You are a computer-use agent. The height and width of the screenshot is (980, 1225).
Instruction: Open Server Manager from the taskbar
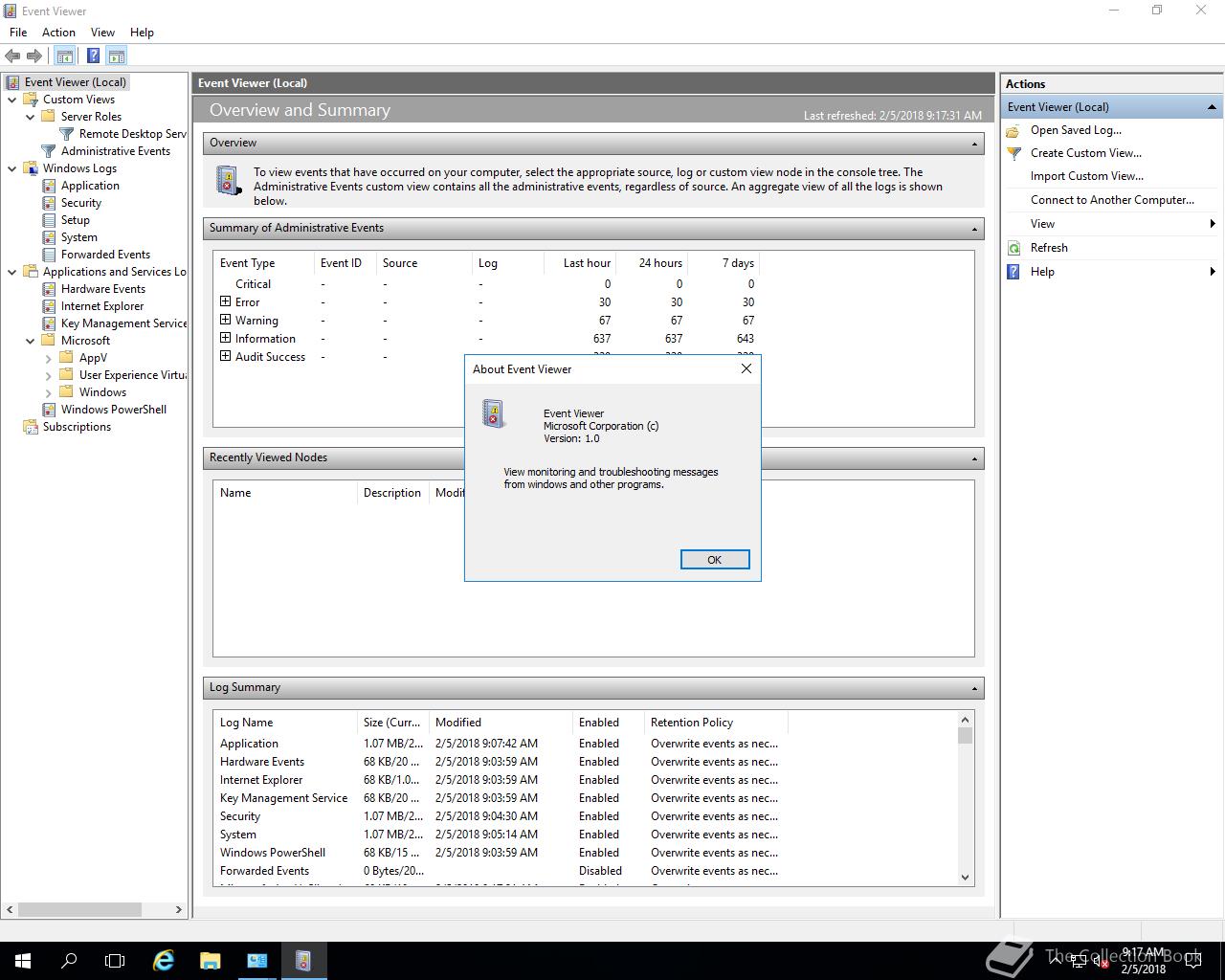coord(257,961)
